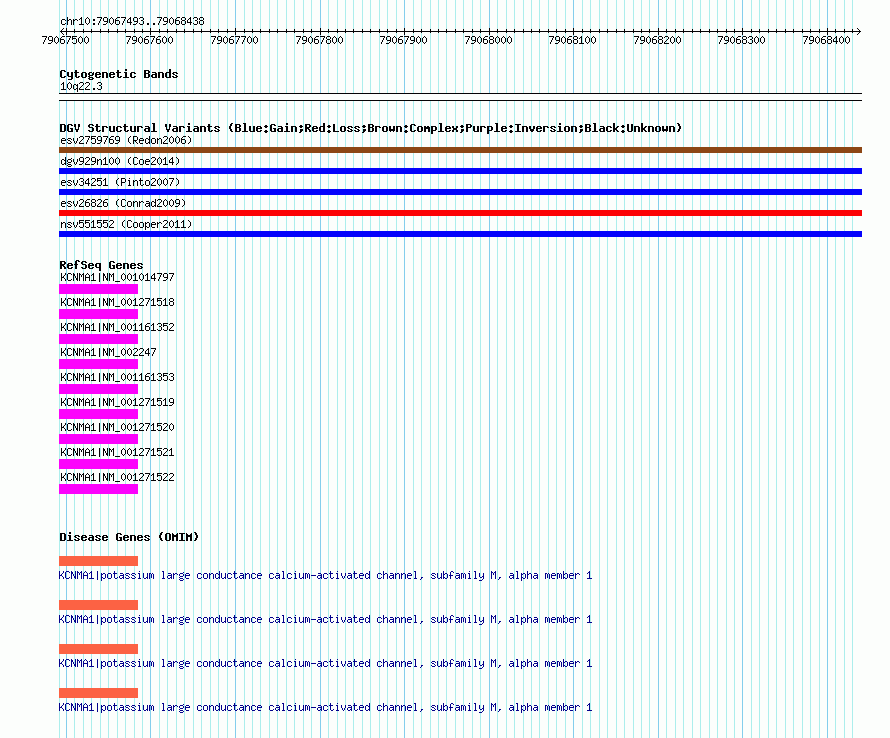
Task: Click magenta bar under KCNMA1|NM_001014797
Action: [x=98, y=289]
